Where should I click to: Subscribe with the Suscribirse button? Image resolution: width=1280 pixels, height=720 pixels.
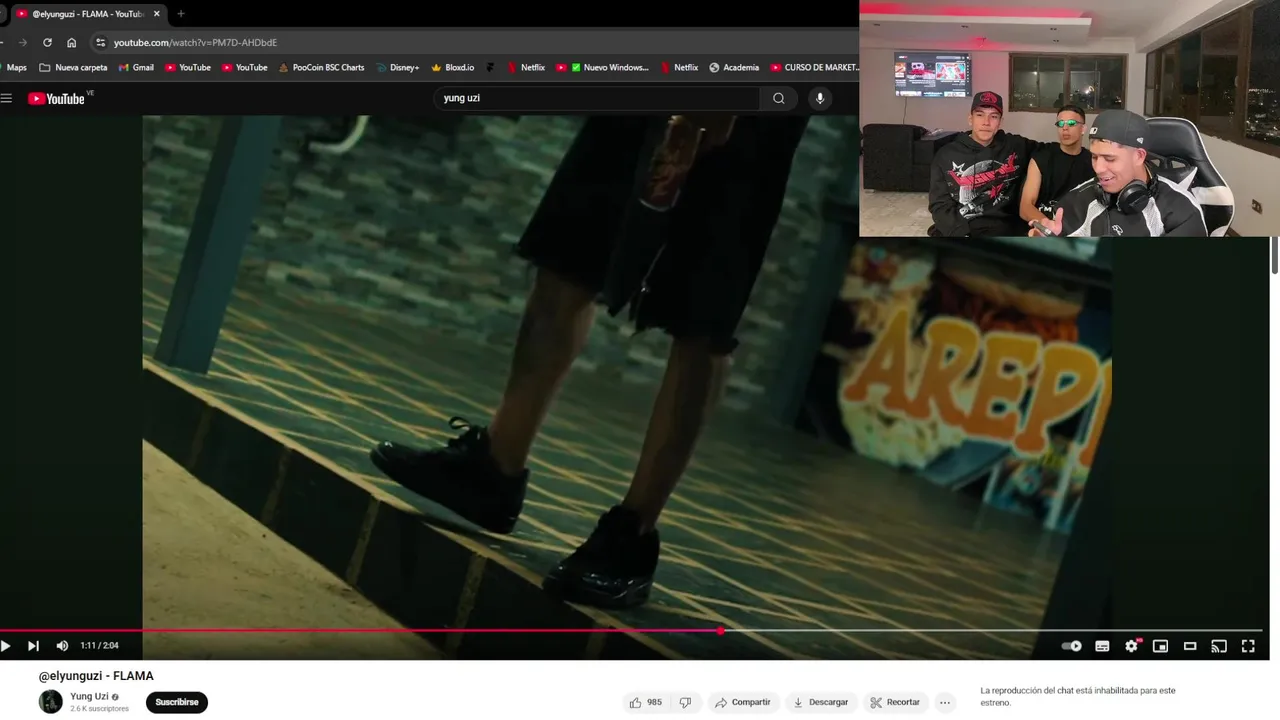pyautogui.click(x=177, y=702)
